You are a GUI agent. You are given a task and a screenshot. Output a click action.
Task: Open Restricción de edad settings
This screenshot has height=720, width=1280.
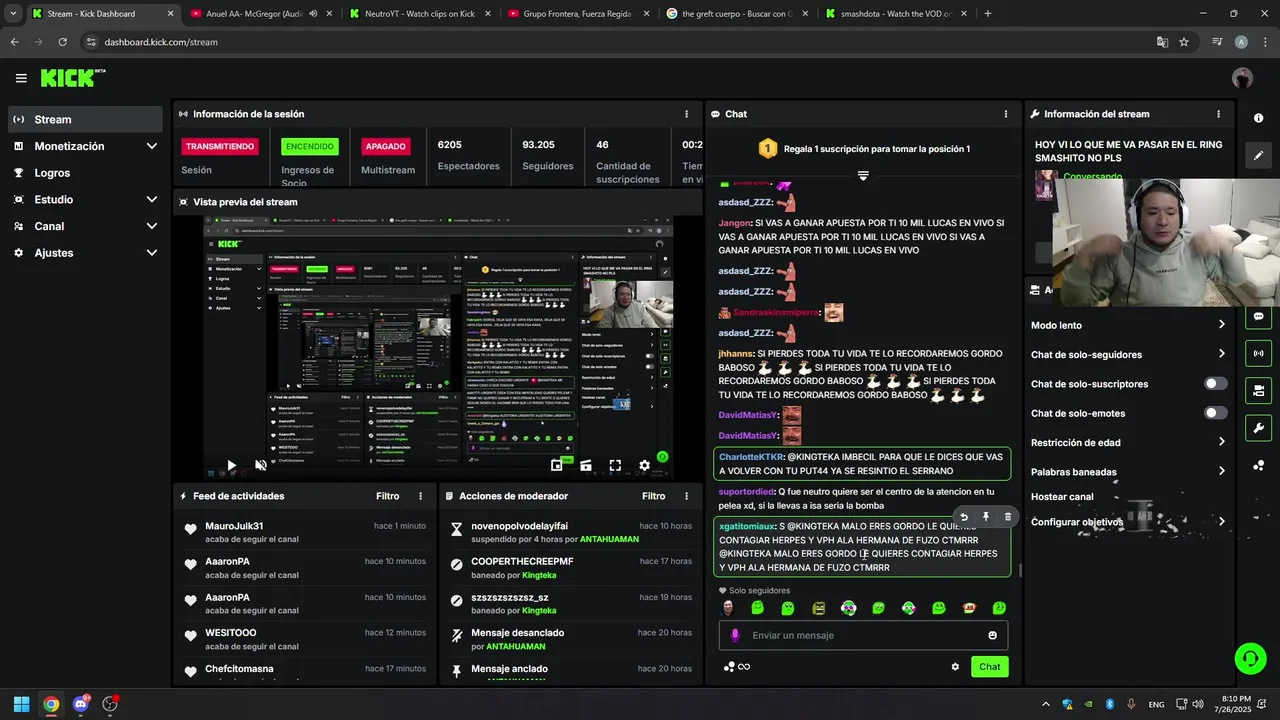click(x=1128, y=442)
